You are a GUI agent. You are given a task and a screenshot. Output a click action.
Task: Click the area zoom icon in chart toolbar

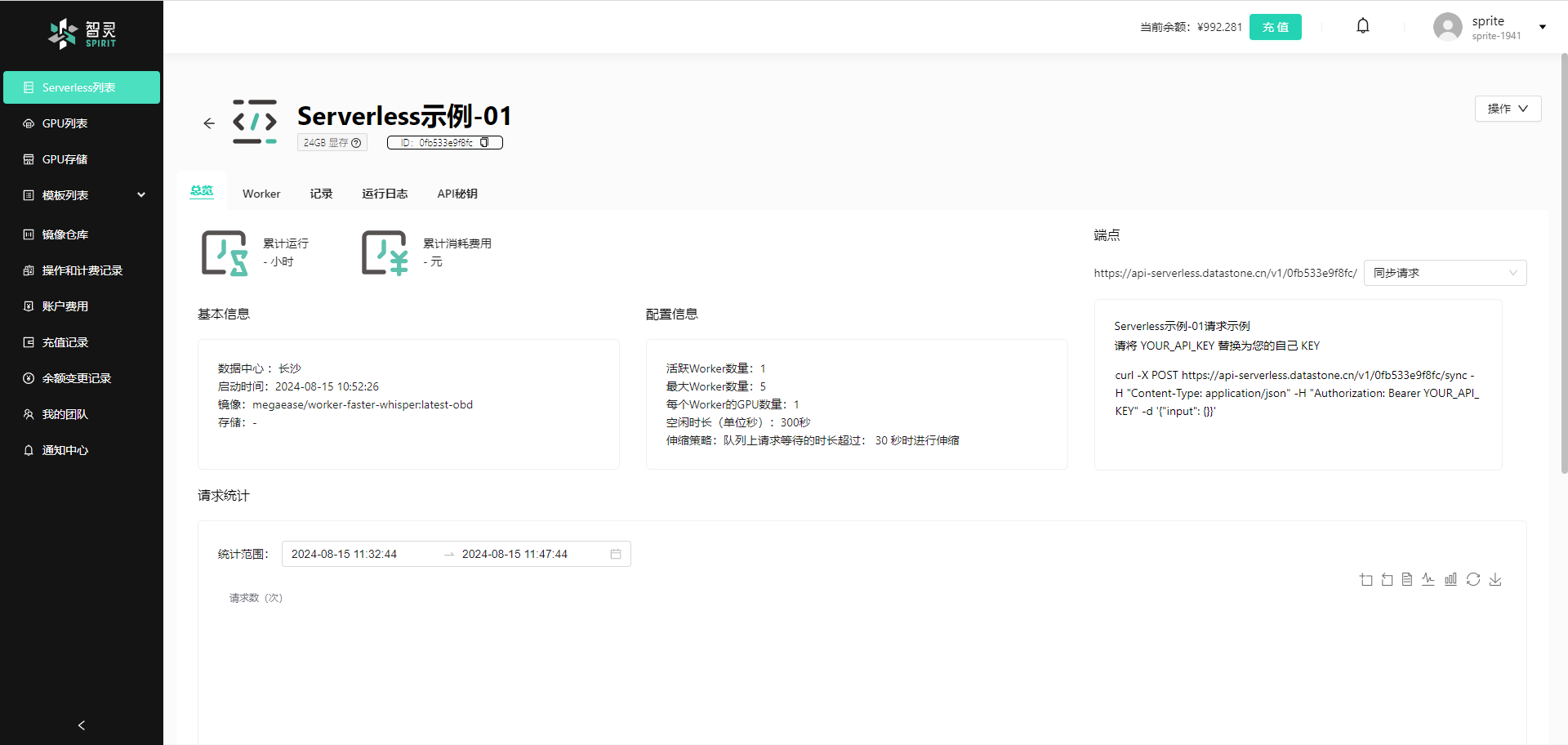(1366, 579)
